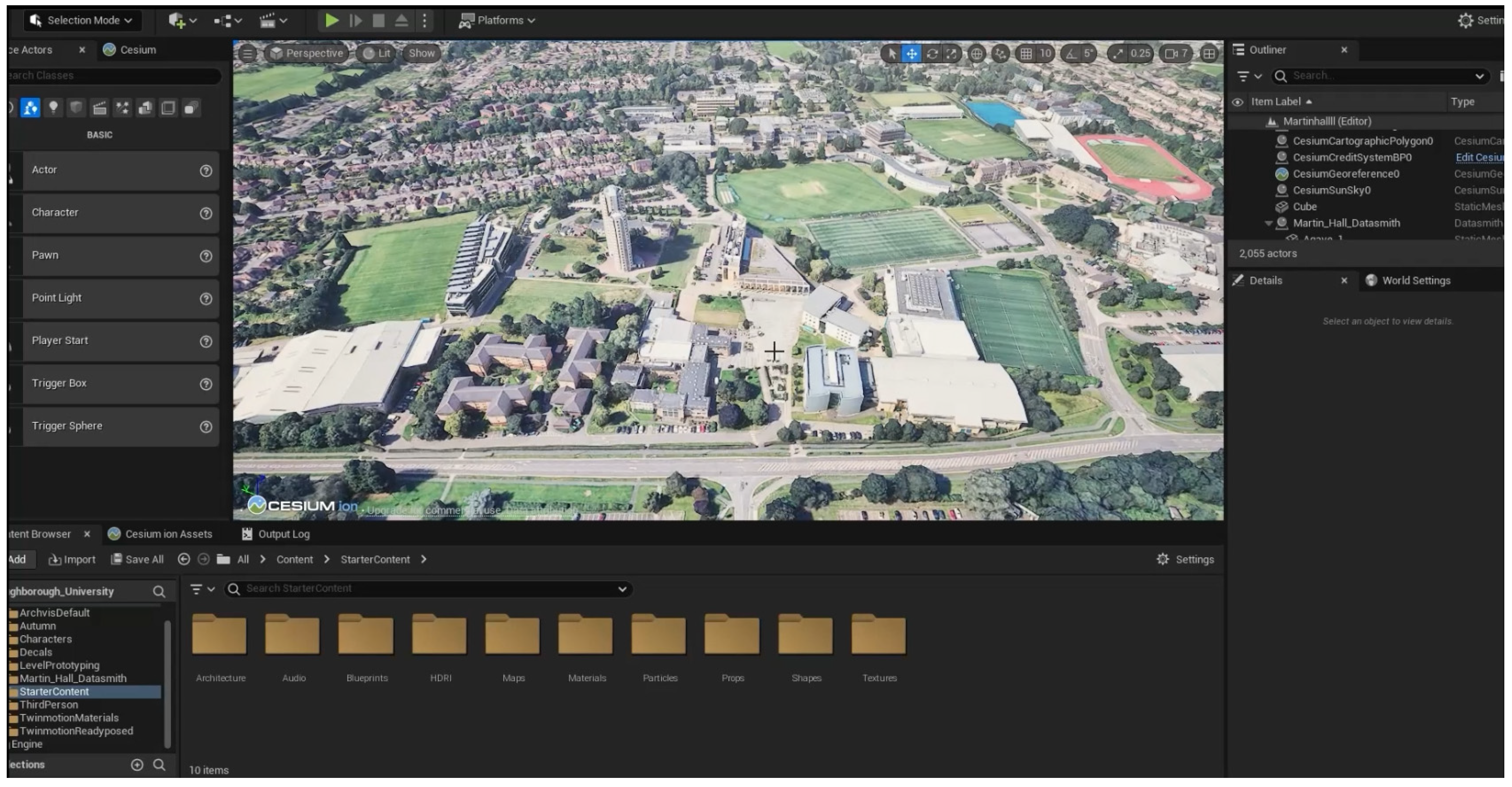Screen dimensions: 1512x787
Task: Activate the viewport Select cursor tool
Action: click(x=892, y=54)
